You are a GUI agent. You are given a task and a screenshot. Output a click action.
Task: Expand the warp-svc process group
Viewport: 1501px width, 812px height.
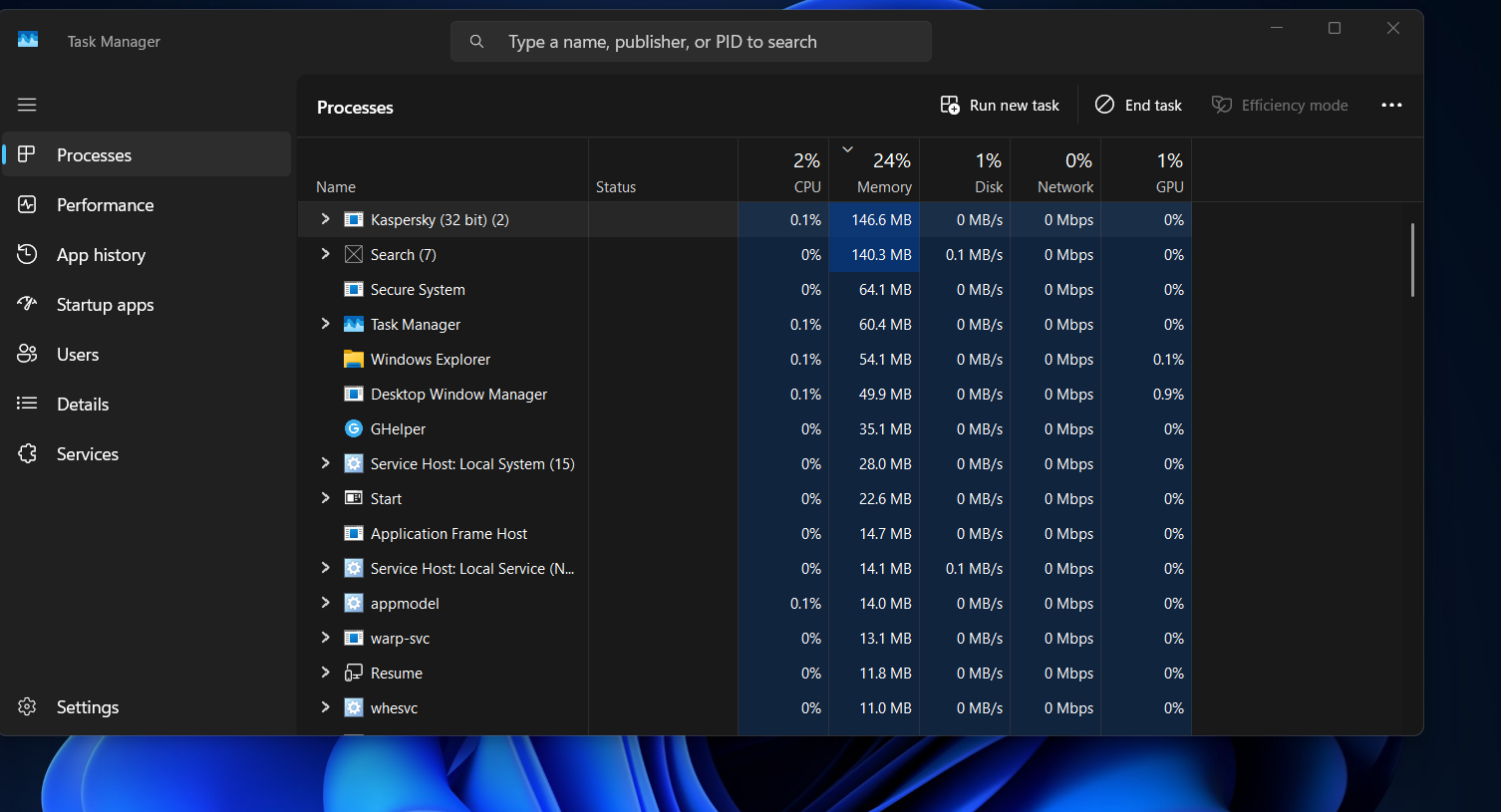(x=325, y=638)
